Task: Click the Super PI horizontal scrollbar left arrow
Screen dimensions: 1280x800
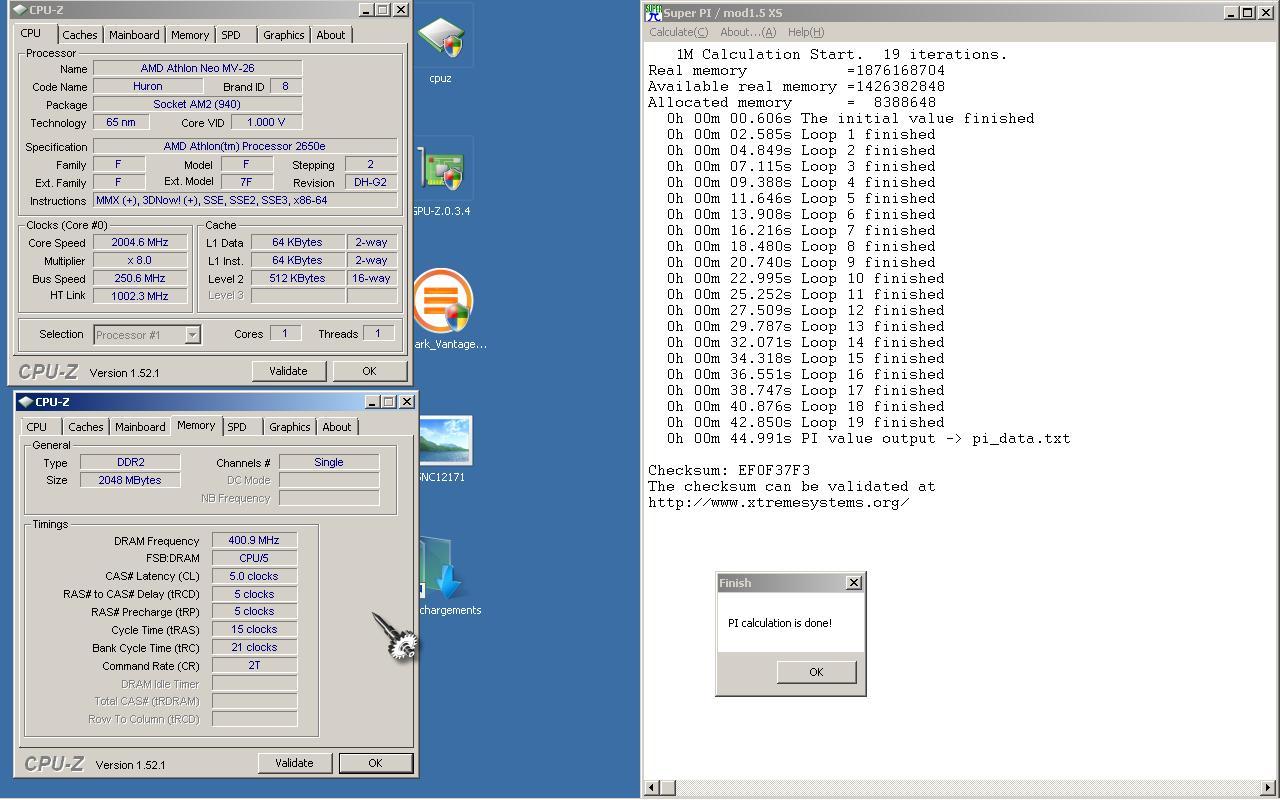Action: point(651,788)
